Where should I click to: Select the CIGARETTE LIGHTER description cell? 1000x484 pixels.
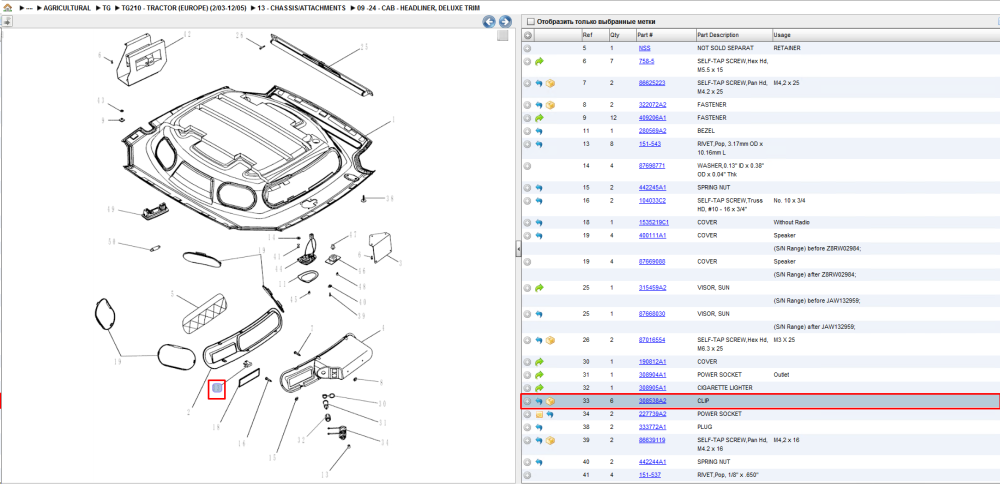726,388
